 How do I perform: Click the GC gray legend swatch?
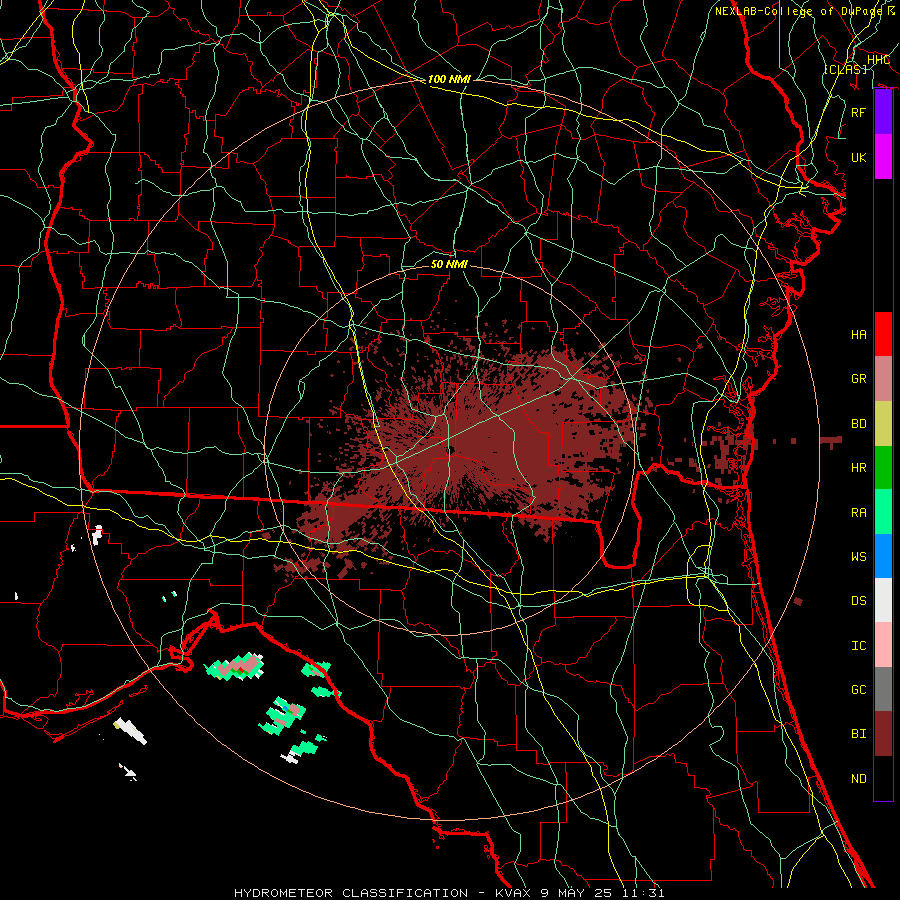(883, 689)
